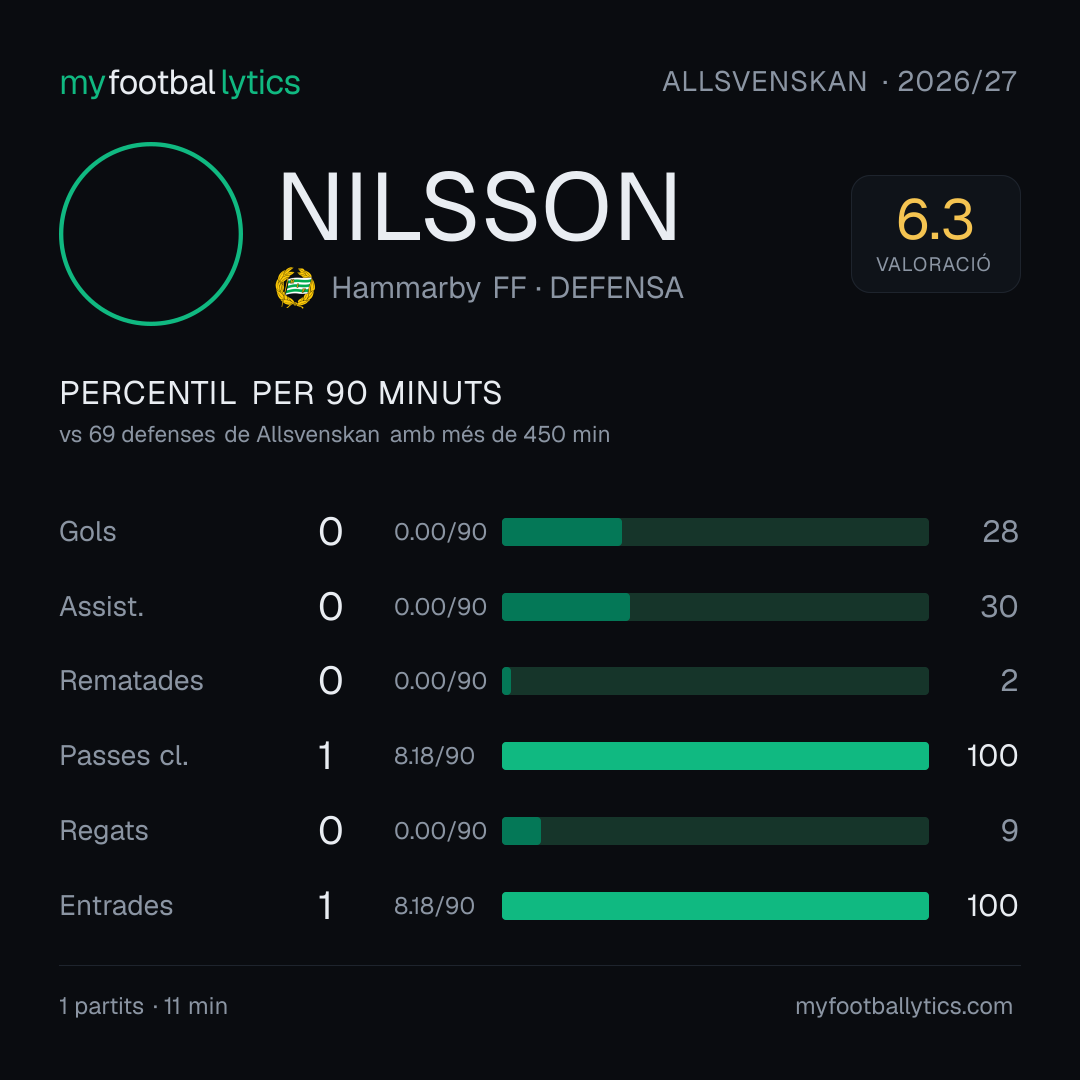Image resolution: width=1080 pixels, height=1080 pixels.
Task: Click the Passes cl. full percentile bar
Action: tap(715, 756)
